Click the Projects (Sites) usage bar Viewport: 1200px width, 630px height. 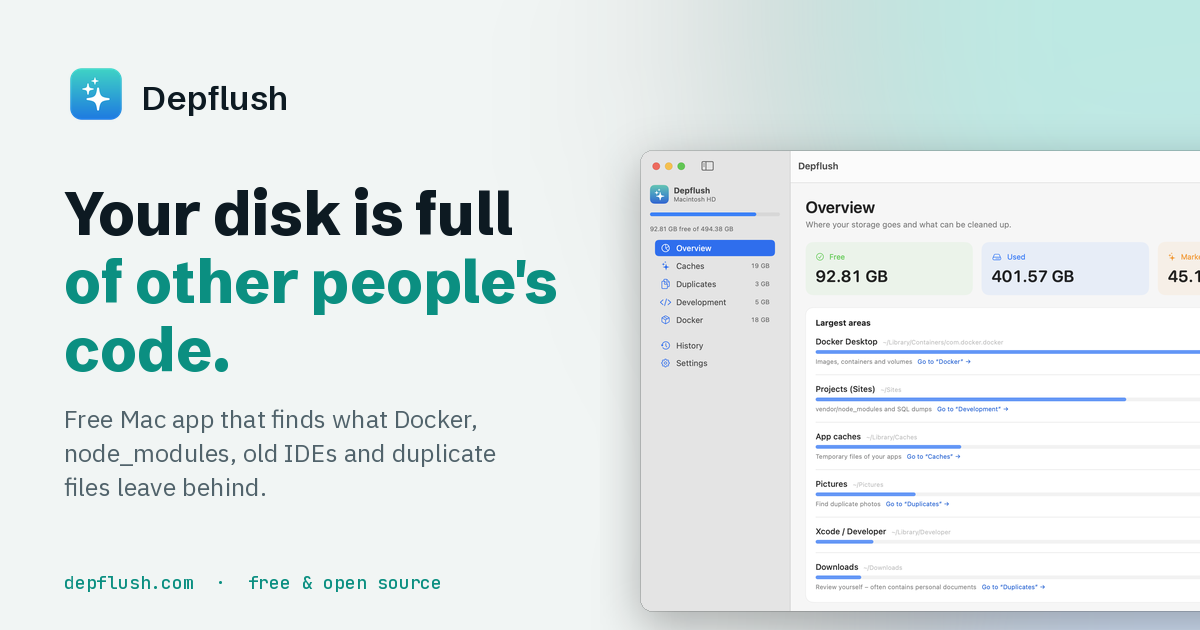pyautogui.click(x=1008, y=399)
